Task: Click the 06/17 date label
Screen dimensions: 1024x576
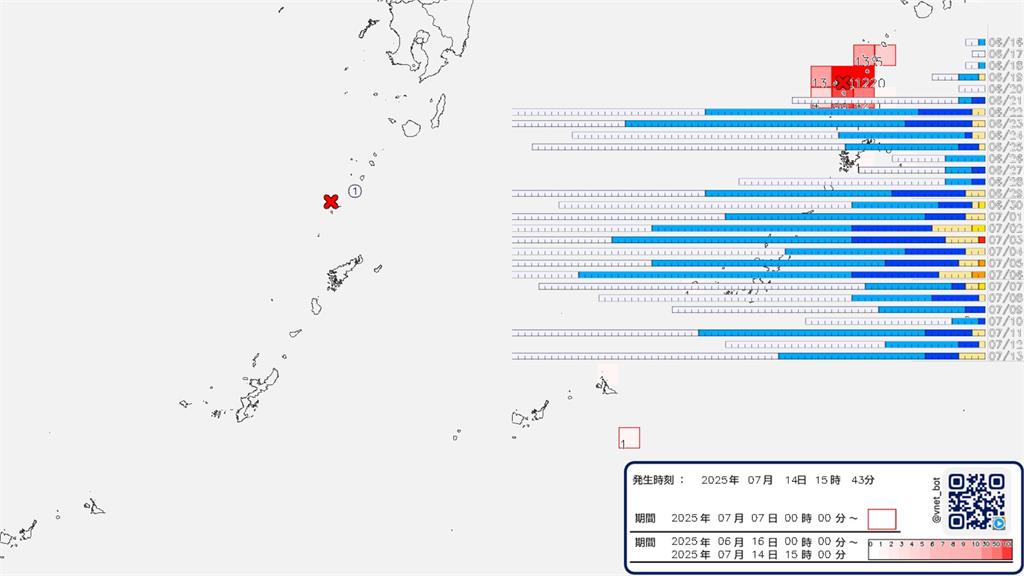Action: point(1005,54)
